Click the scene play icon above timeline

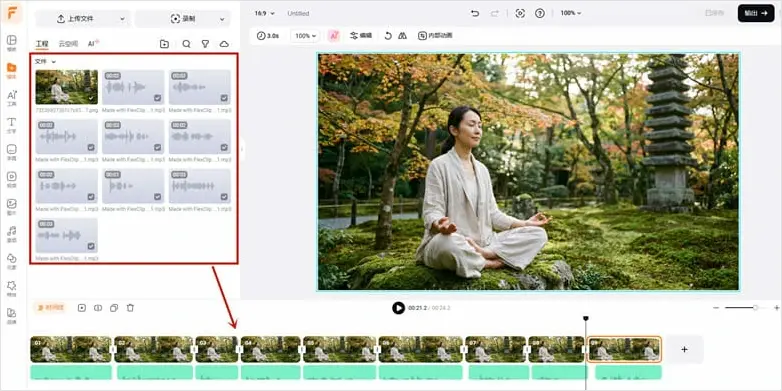coord(82,308)
